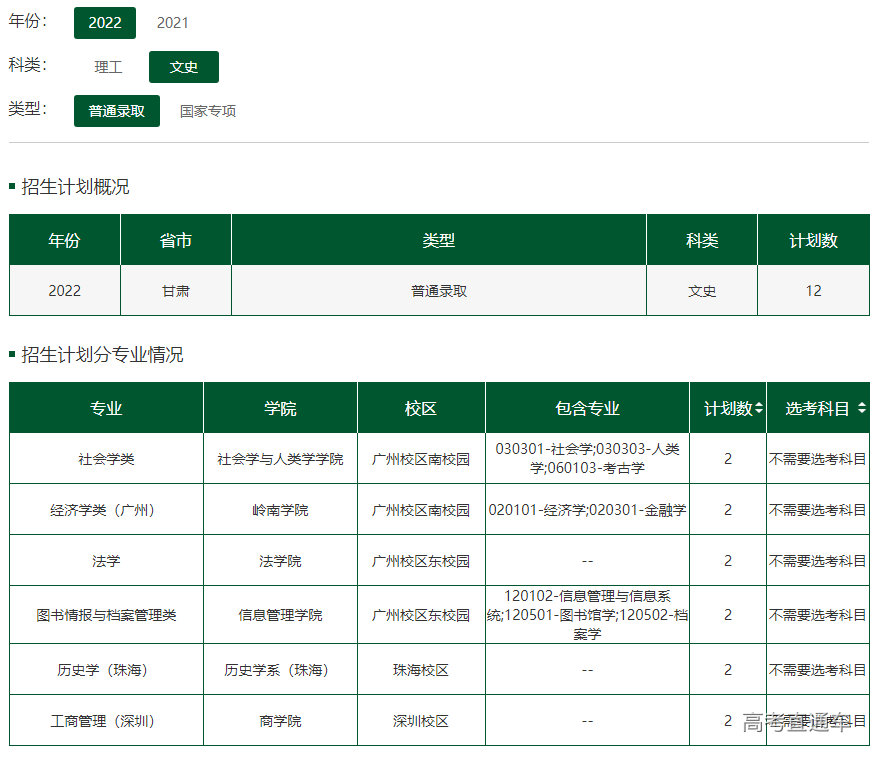Sort by 计划数 column arrow icon
Viewport: 880px width, 762px height.
759,408
